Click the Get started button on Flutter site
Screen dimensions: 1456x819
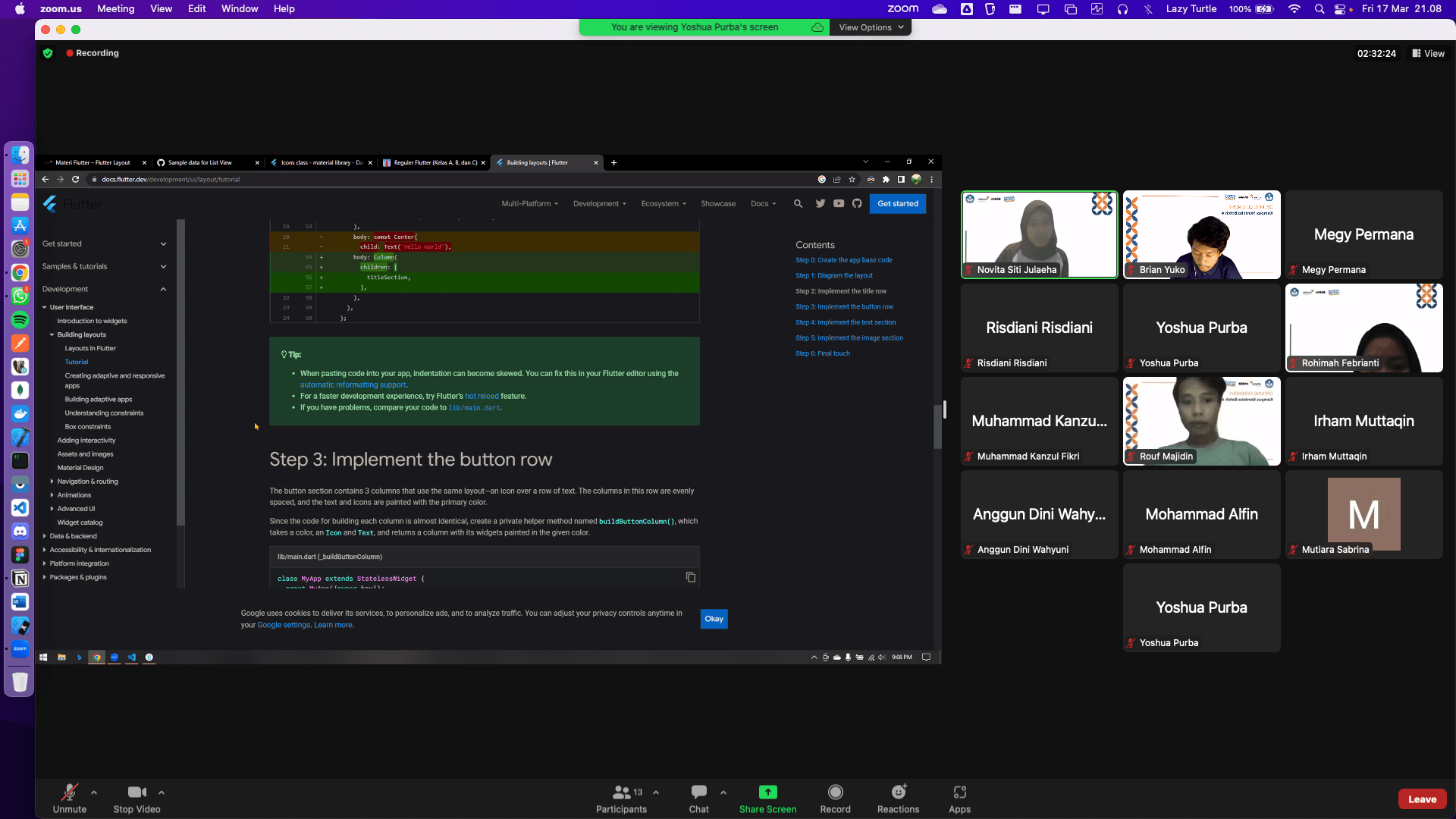click(898, 203)
